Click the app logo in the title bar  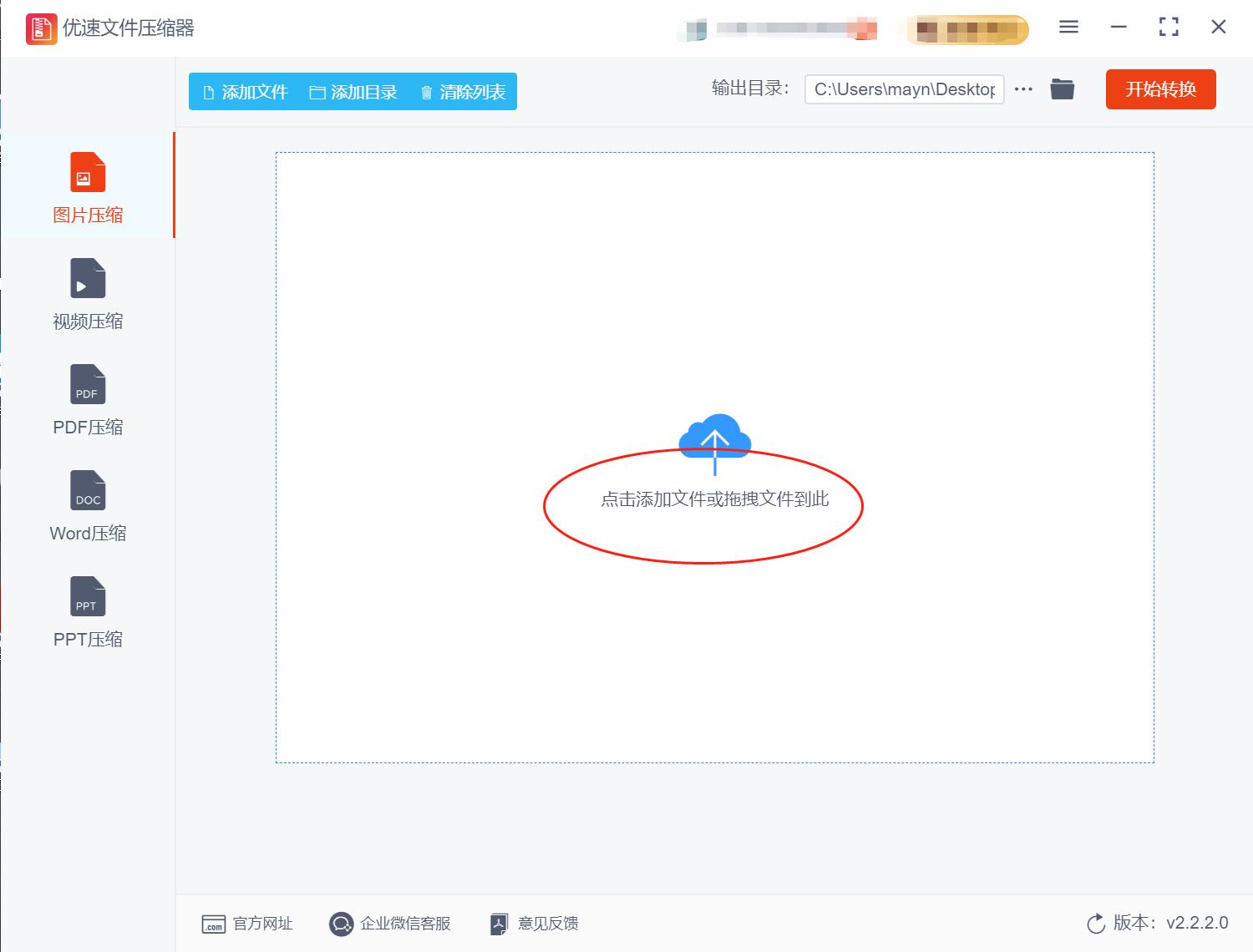40,28
